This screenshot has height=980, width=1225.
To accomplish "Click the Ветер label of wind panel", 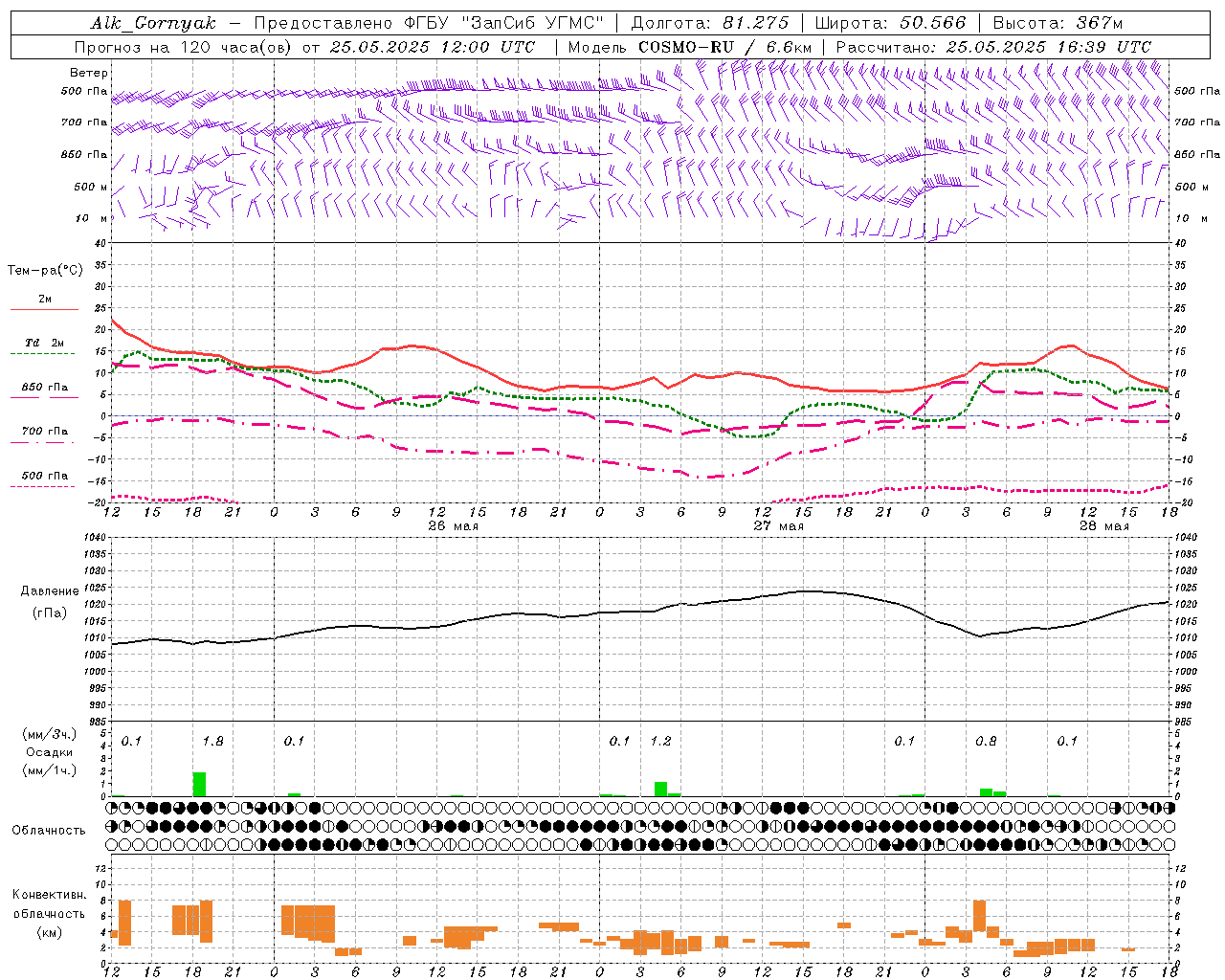I will [x=89, y=73].
